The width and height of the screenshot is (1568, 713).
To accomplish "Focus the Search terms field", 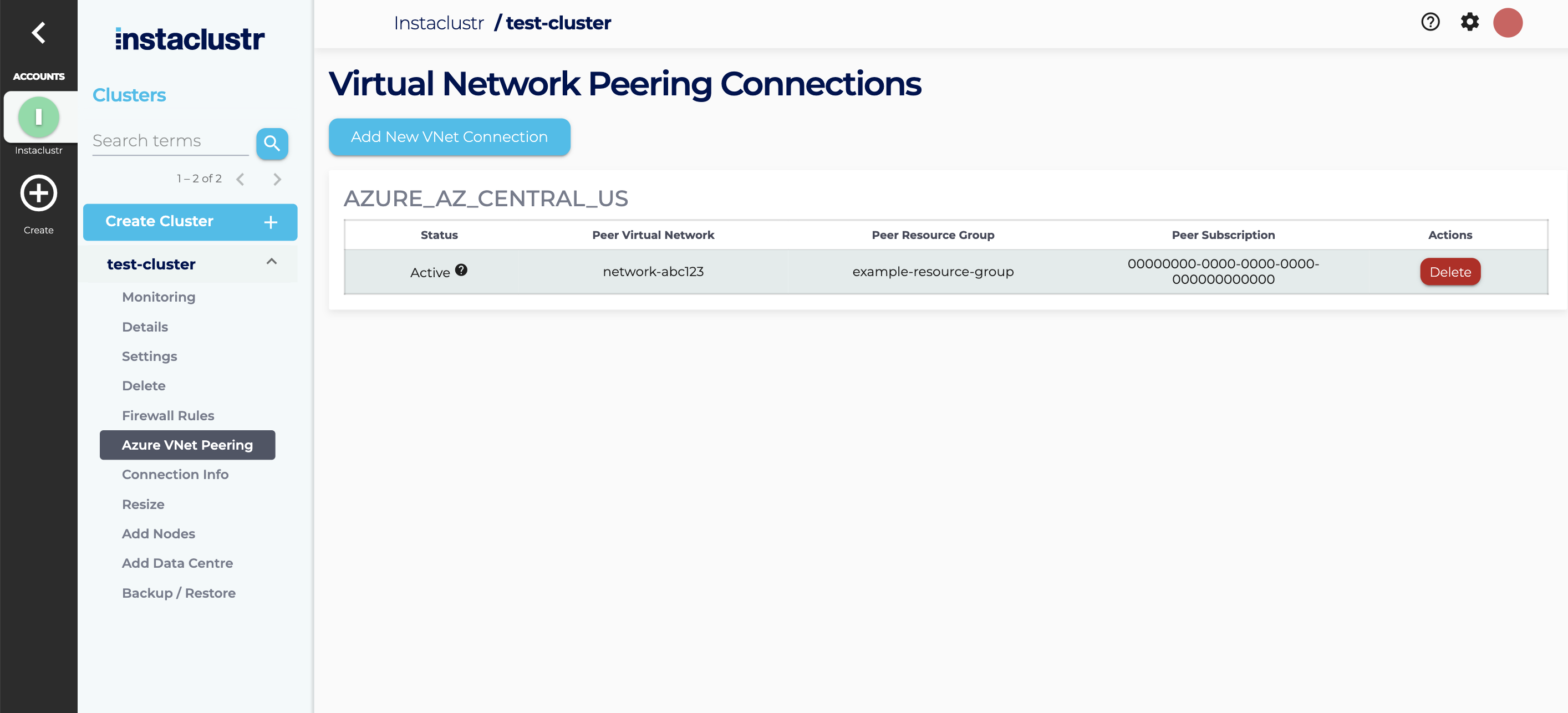I will (x=170, y=141).
